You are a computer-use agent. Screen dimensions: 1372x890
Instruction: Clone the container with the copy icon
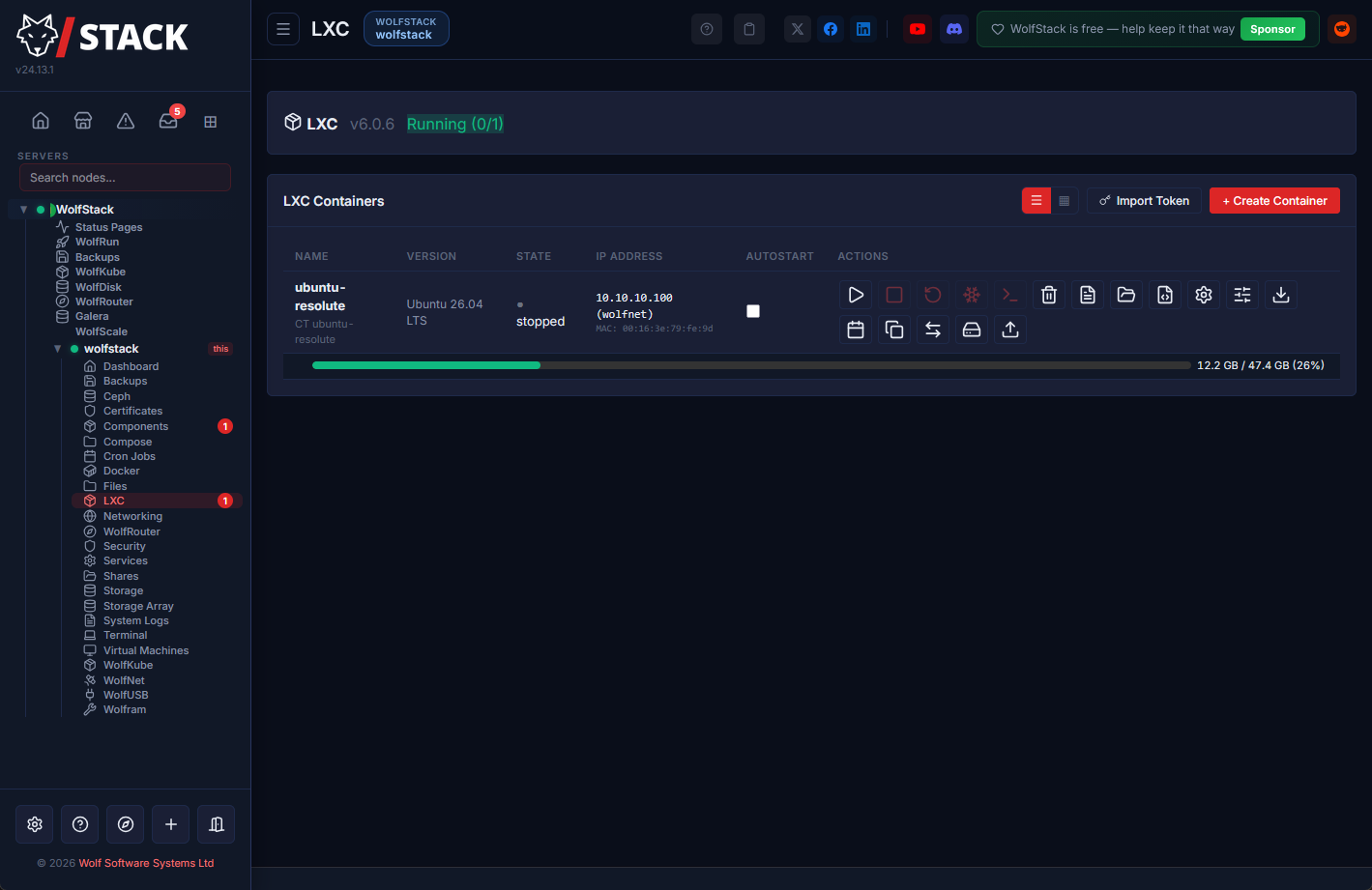click(894, 330)
